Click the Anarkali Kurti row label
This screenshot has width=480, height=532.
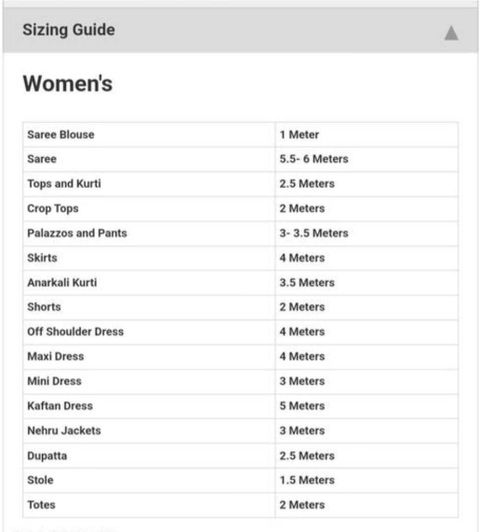[62, 283]
